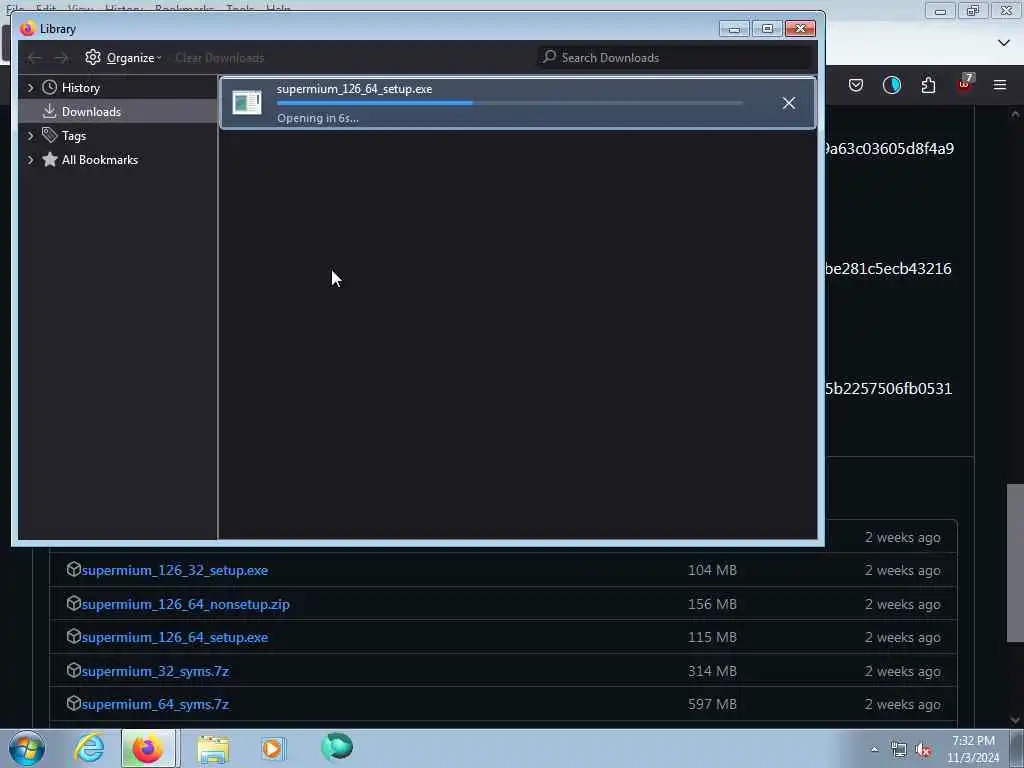
Task: Open Windows Media Player from taskbar
Action: pos(273,748)
